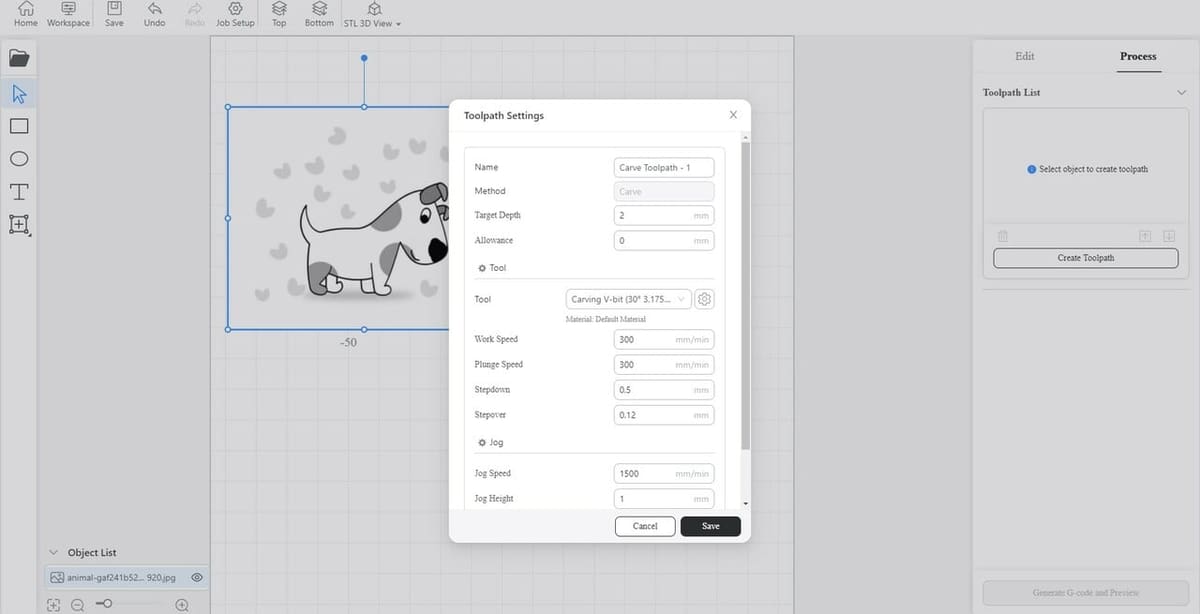Click the canvas zoom slider
Screen dimensions: 1200x614
(131, 604)
